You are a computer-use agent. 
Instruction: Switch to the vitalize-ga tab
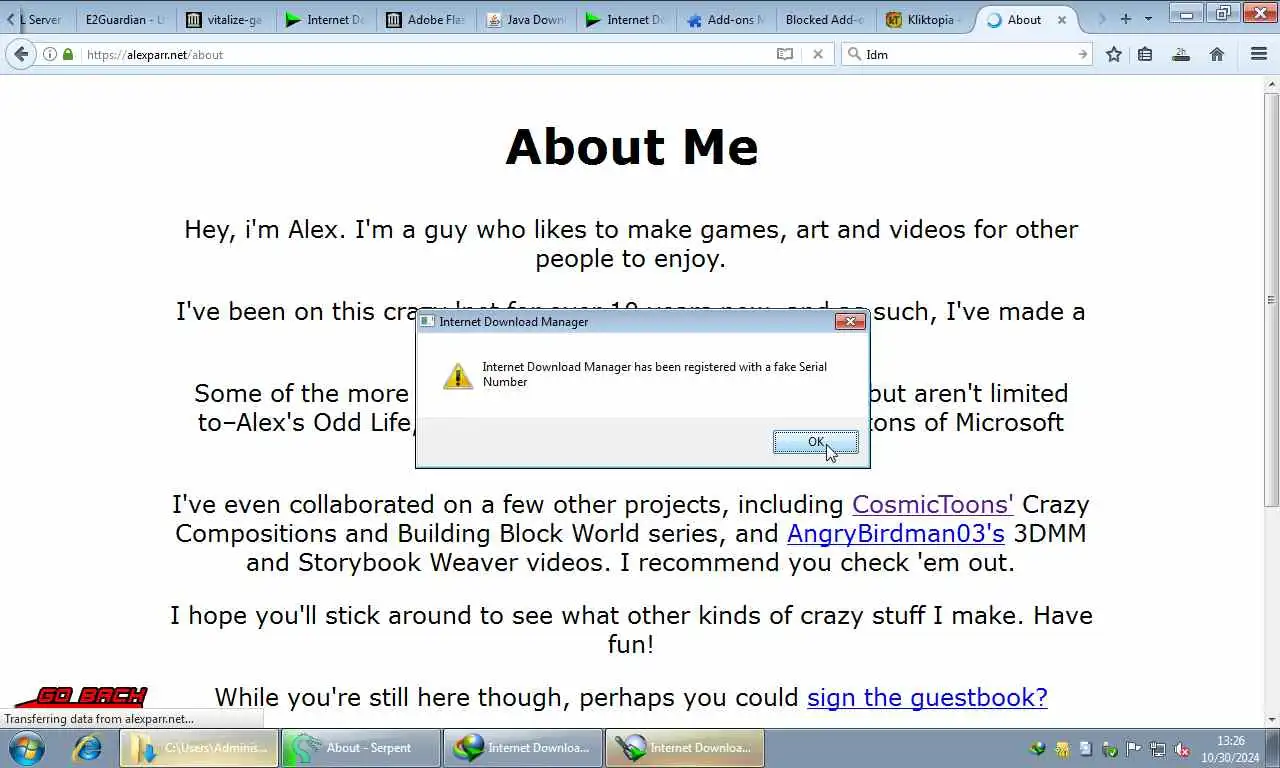point(224,19)
